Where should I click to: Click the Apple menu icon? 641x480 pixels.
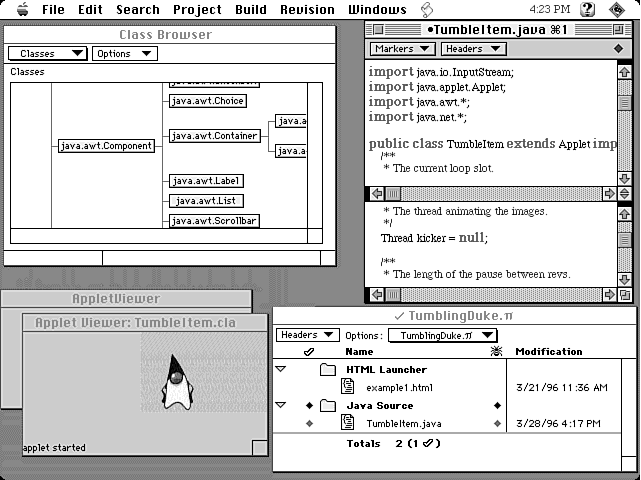click(x=18, y=9)
